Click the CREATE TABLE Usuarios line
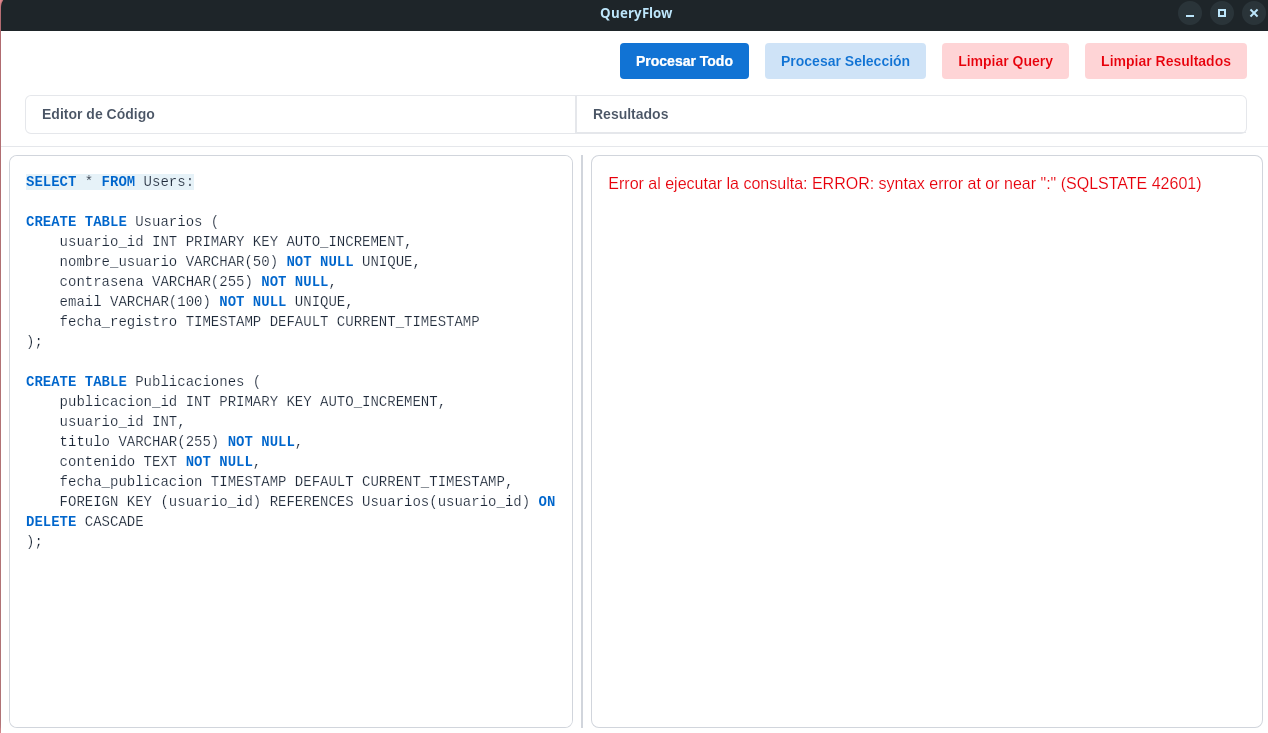 coord(122,222)
